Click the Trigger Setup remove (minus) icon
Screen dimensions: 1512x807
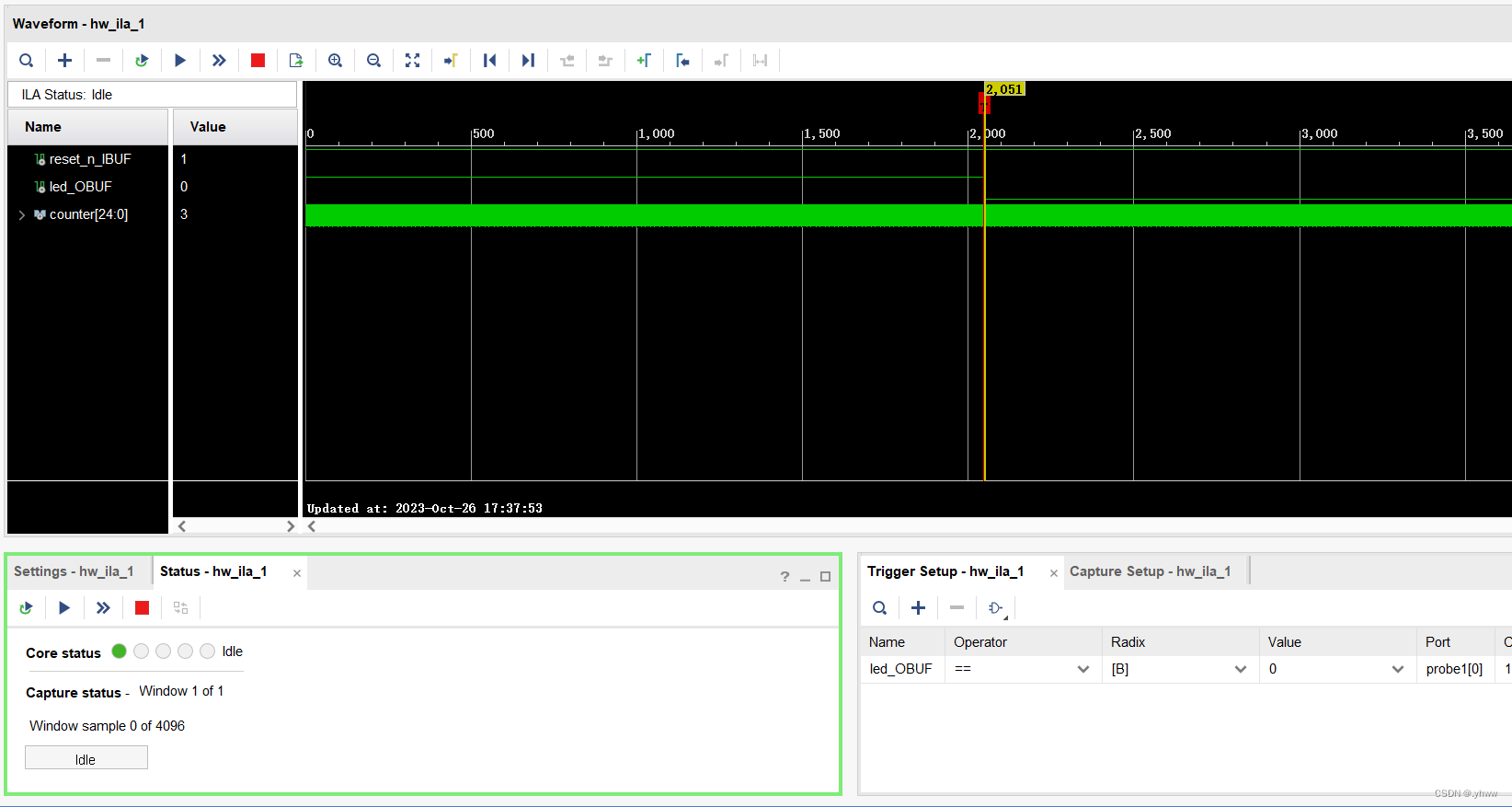[956, 607]
